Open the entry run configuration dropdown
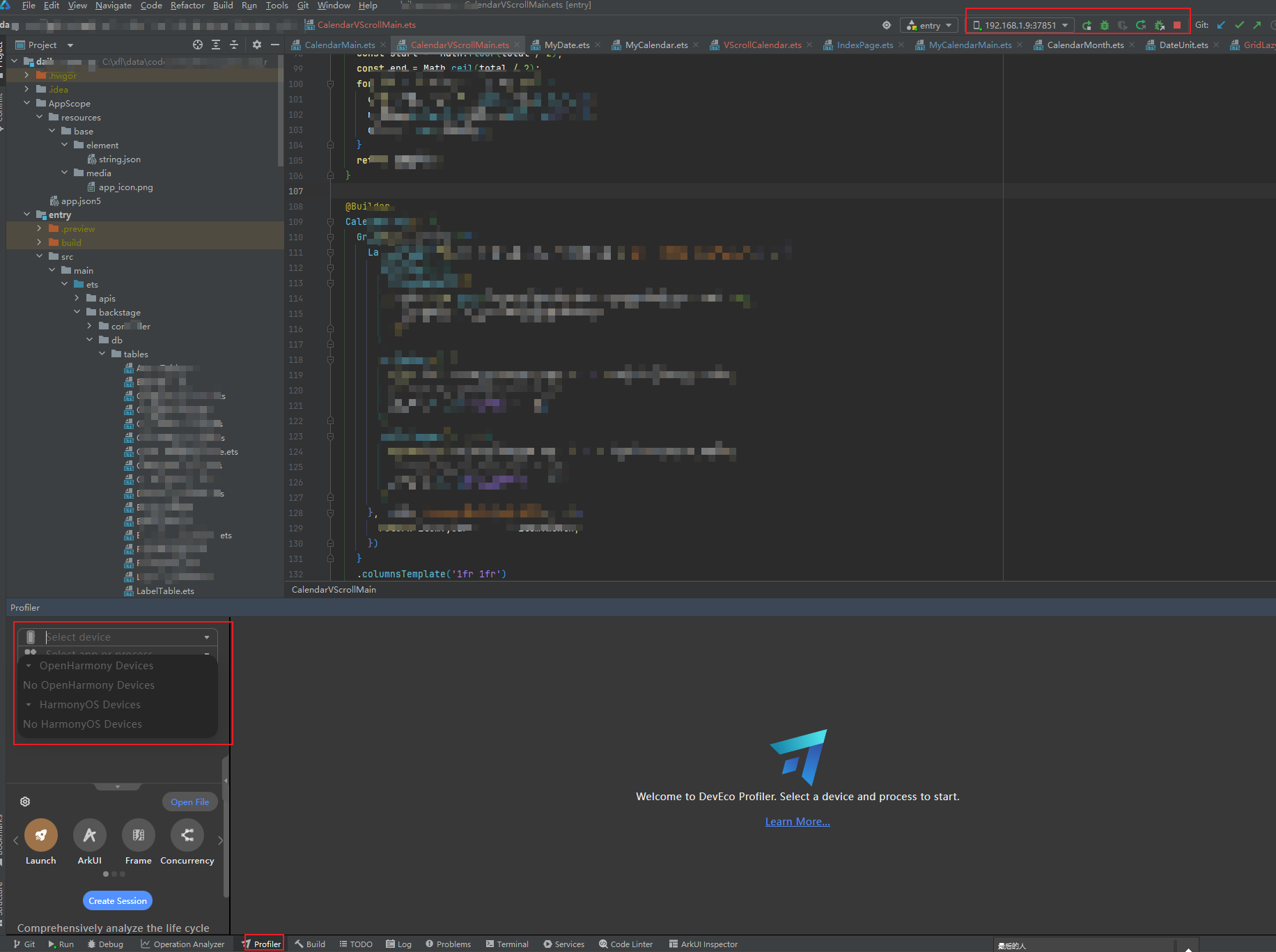This screenshot has height=952, width=1276. (x=929, y=25)
